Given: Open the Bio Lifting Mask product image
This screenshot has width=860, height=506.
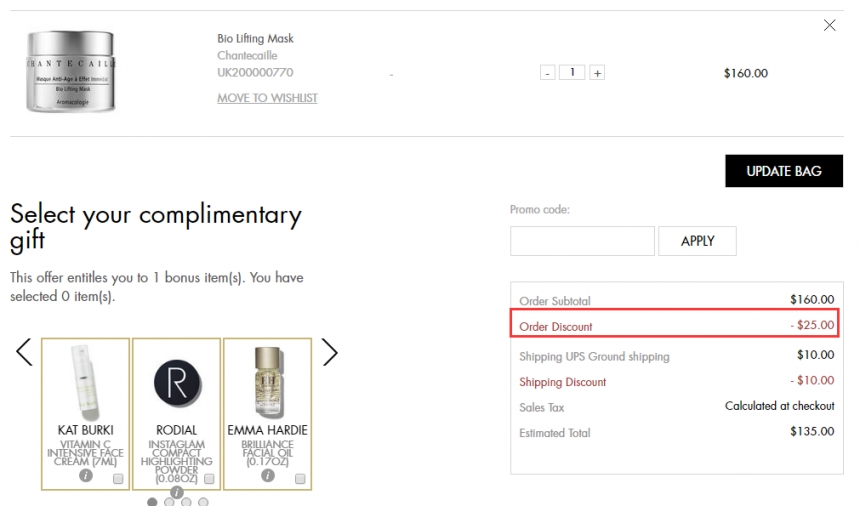Looking at the screenshot, I should pyautogui.click(x=70, y=72).
